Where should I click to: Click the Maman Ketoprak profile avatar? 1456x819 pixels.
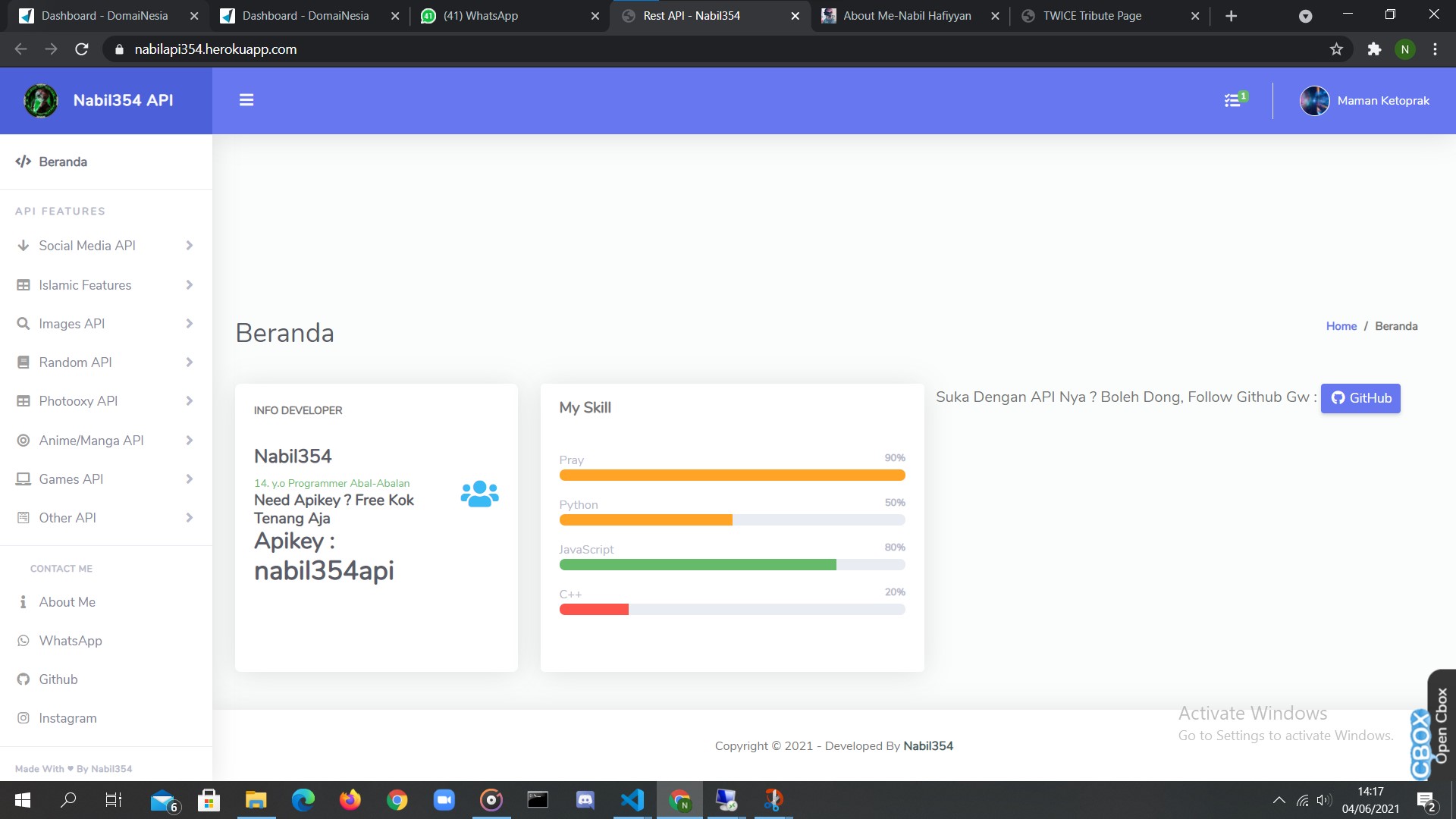[x=1314, y=101]
